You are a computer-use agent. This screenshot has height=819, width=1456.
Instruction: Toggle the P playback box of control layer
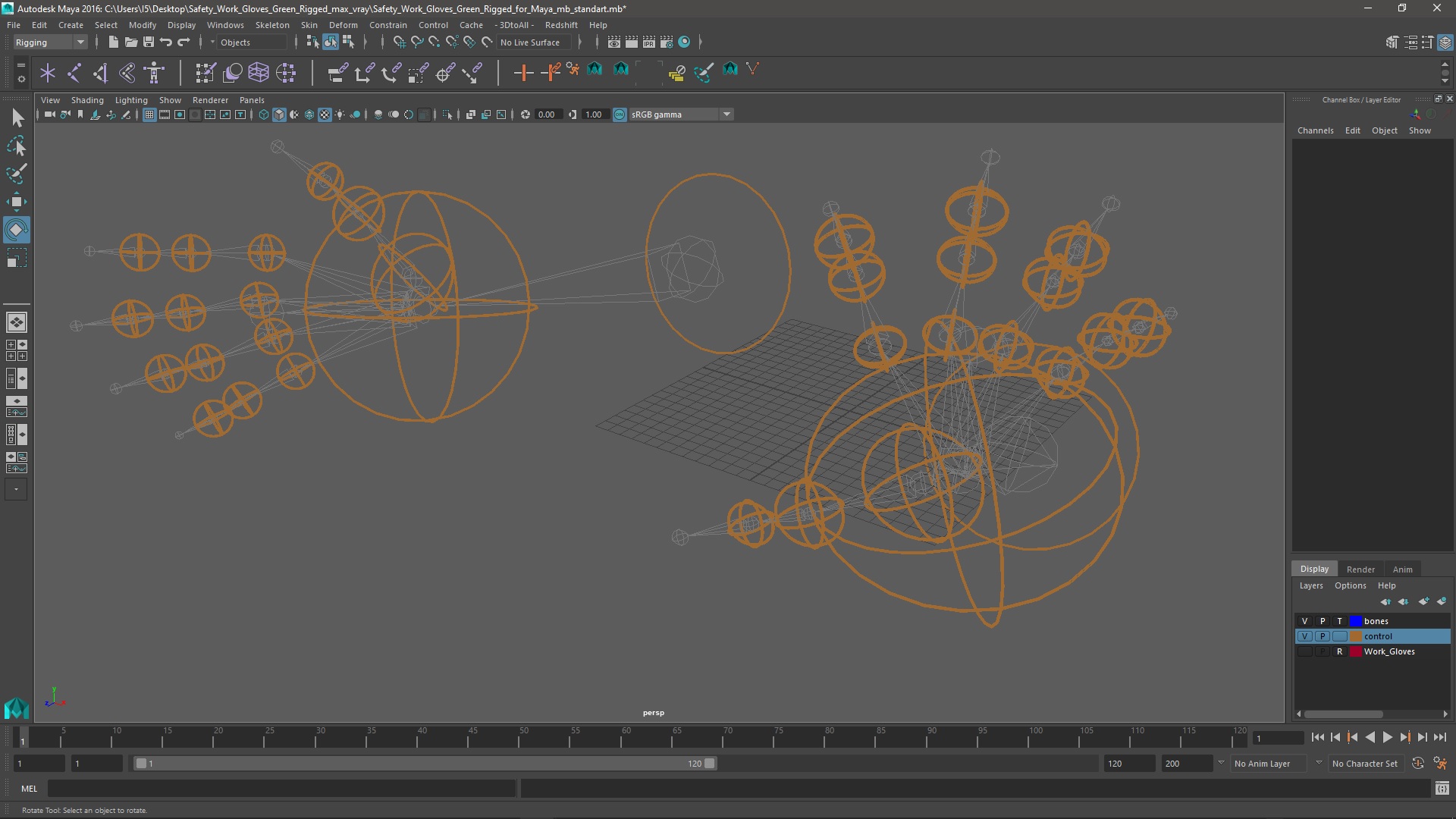[1322, 636]
